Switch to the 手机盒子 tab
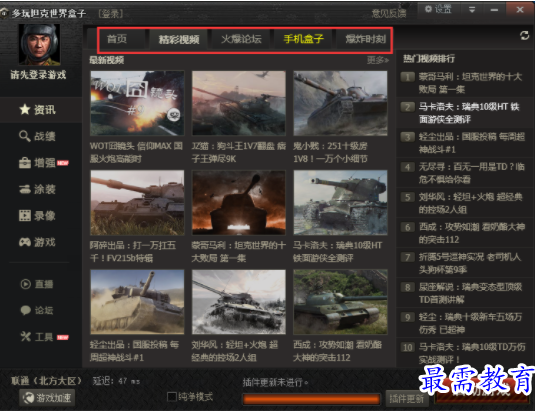 303,39
